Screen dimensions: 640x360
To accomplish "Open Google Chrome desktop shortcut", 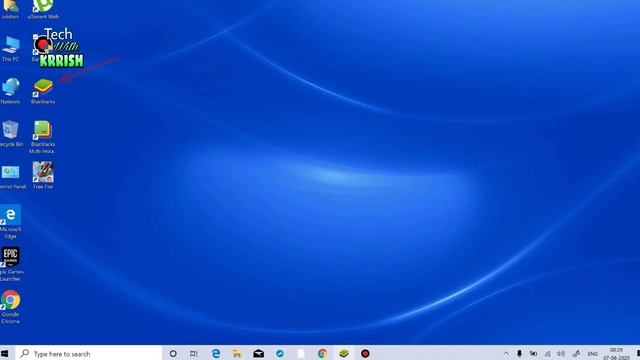I will pyautogui.click(x=11, y=307).
